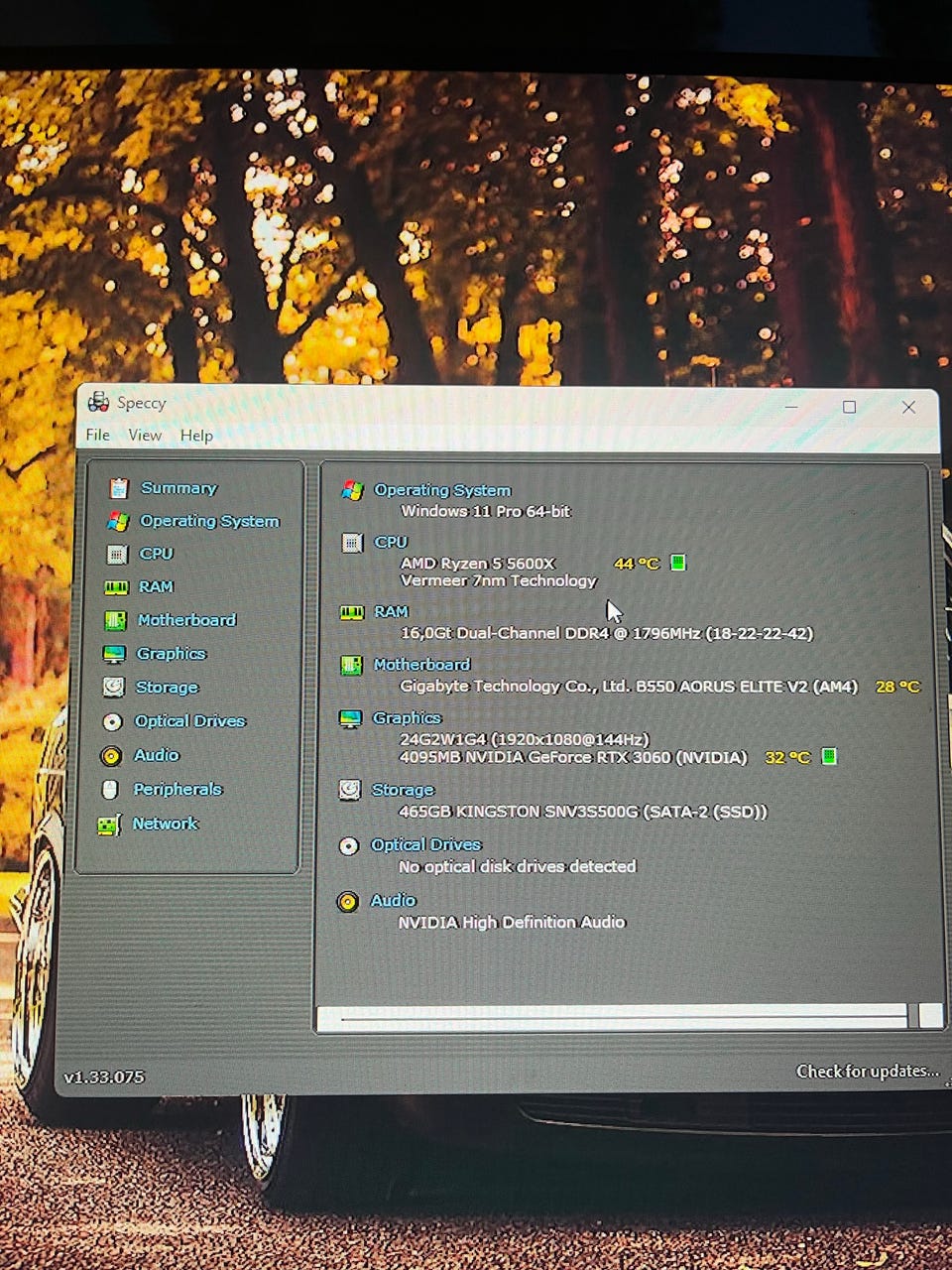This screenshot has width=952, height=1270.
Task: Click Check for updates link
Action: (868, 1072)
